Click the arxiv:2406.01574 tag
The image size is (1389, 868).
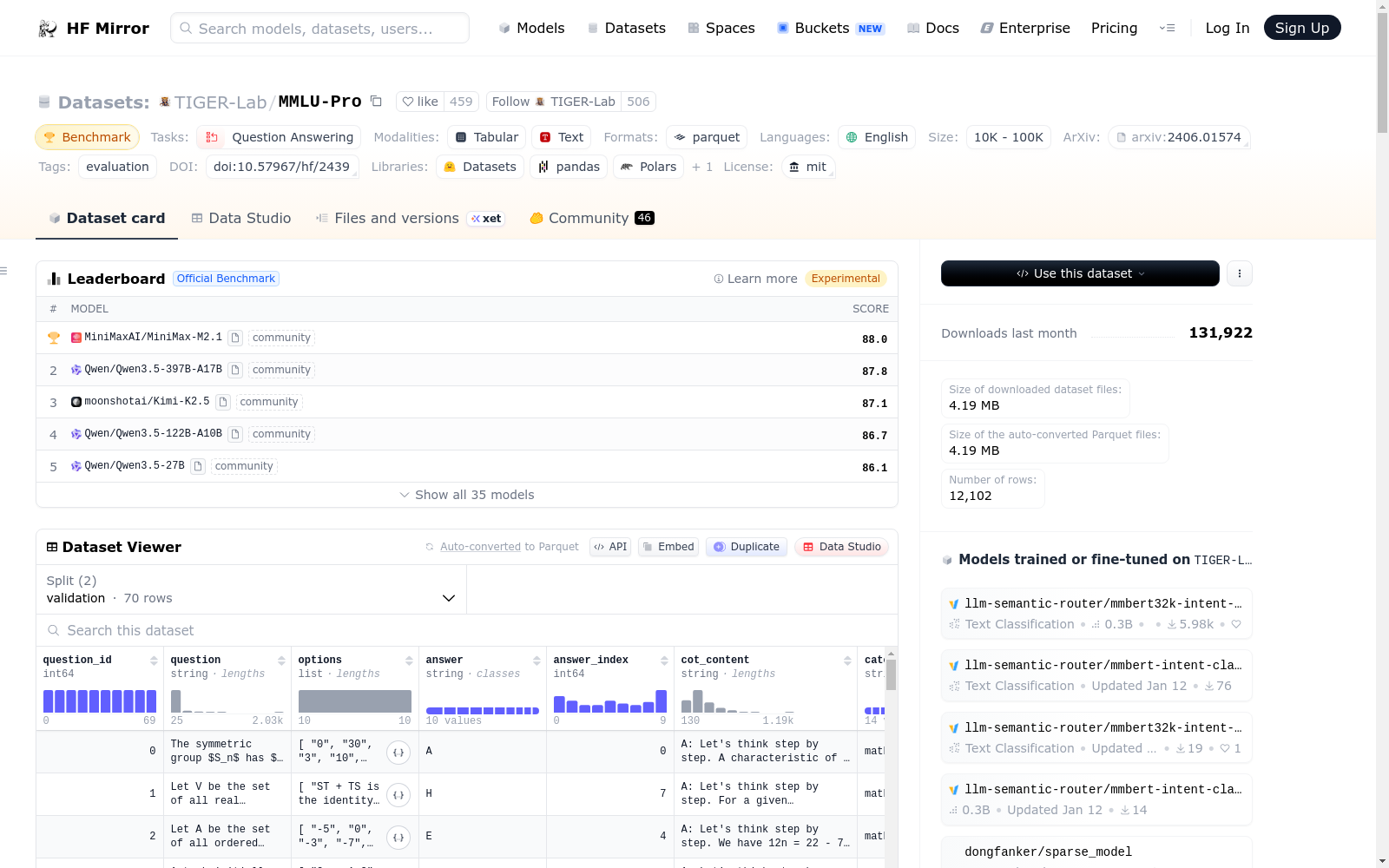coord(1179,137)
